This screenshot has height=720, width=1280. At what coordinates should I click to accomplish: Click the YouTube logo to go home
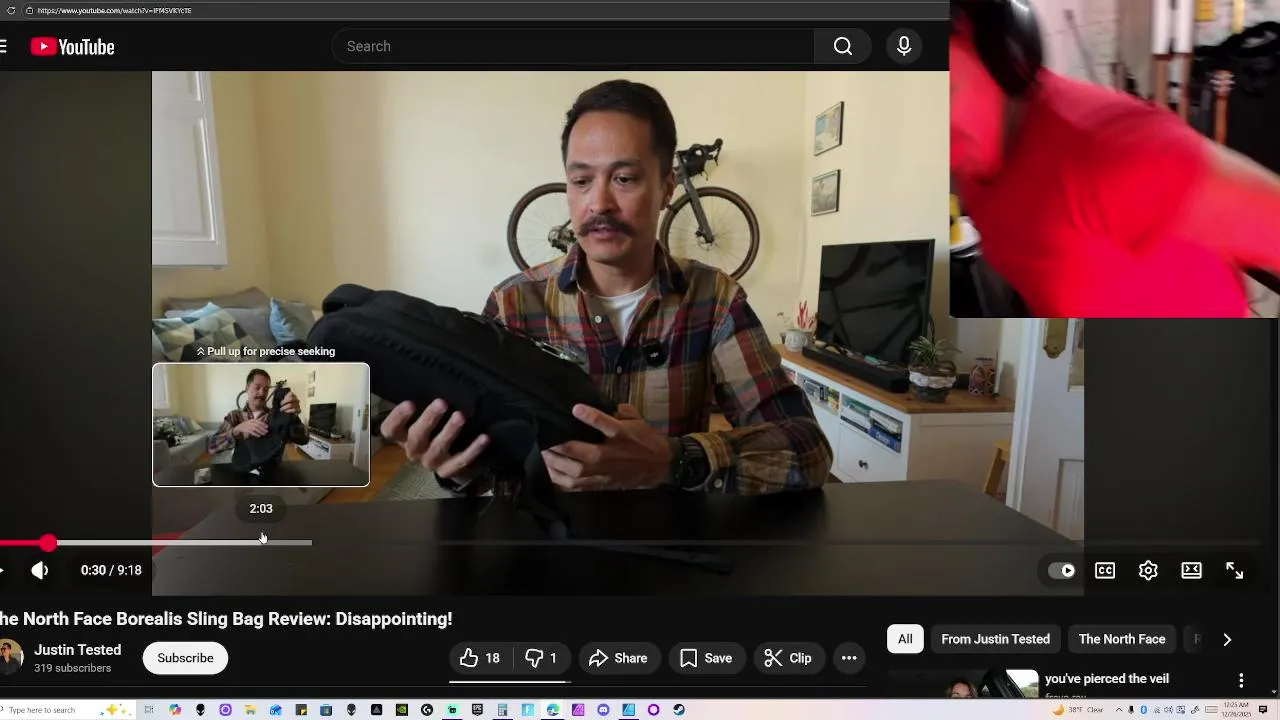[72, 47]
